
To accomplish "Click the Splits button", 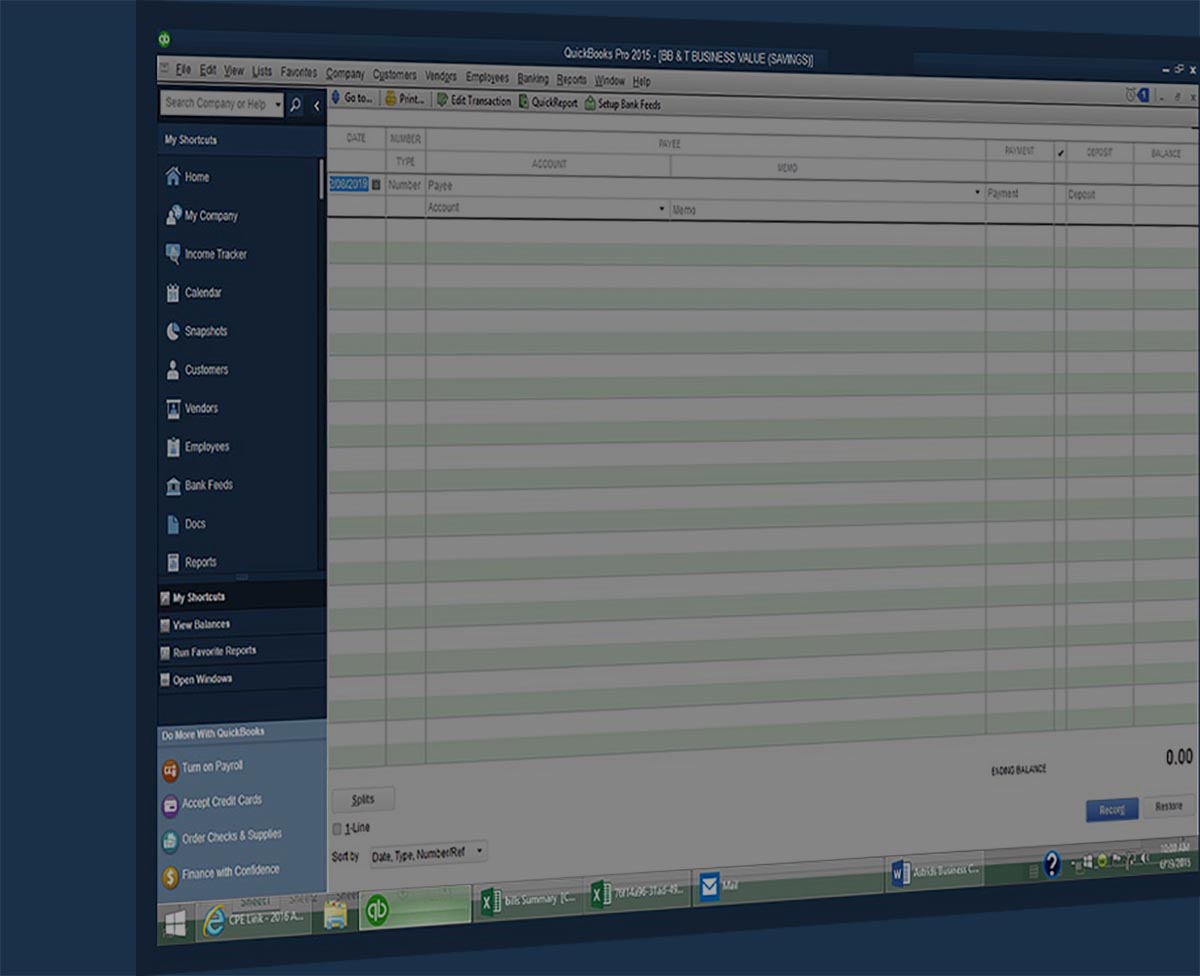I will (362, 799).
